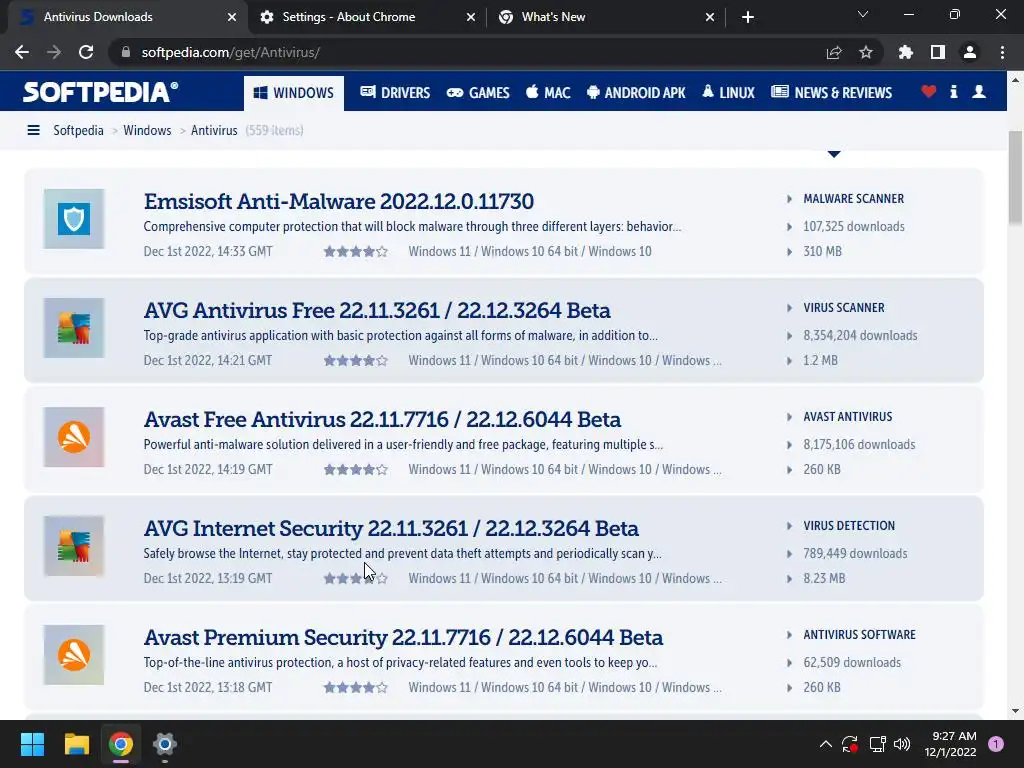Open the notification badge in the taskbar

pyautogui.click(x=996, y=744)
